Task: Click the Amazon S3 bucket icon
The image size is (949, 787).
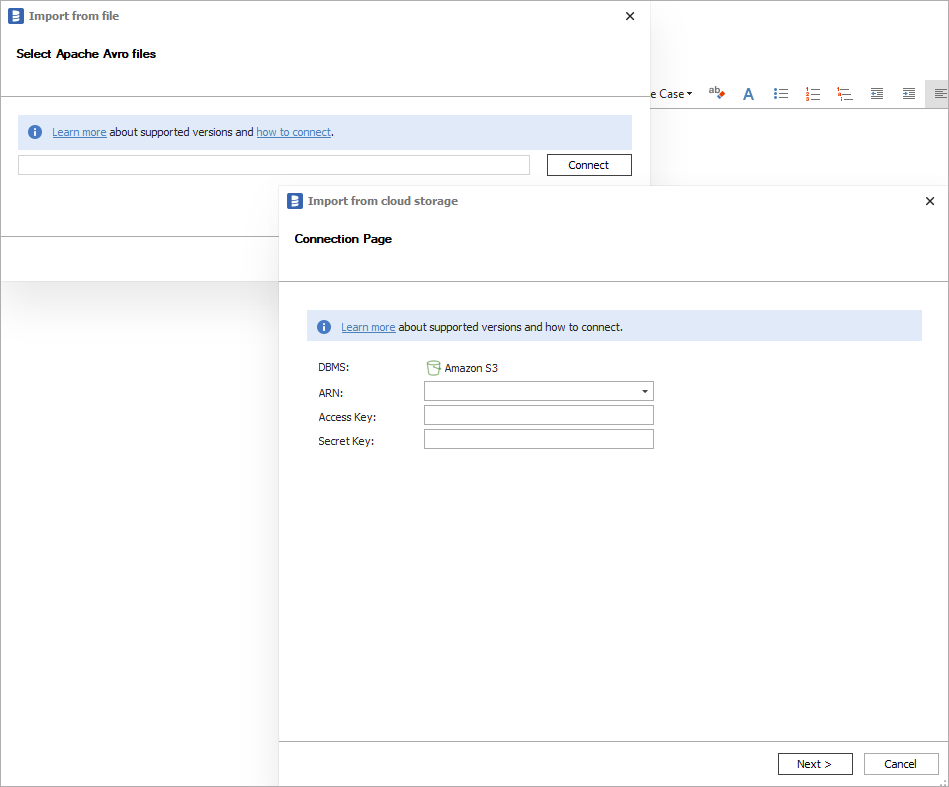Action: [x=433, y=368]
